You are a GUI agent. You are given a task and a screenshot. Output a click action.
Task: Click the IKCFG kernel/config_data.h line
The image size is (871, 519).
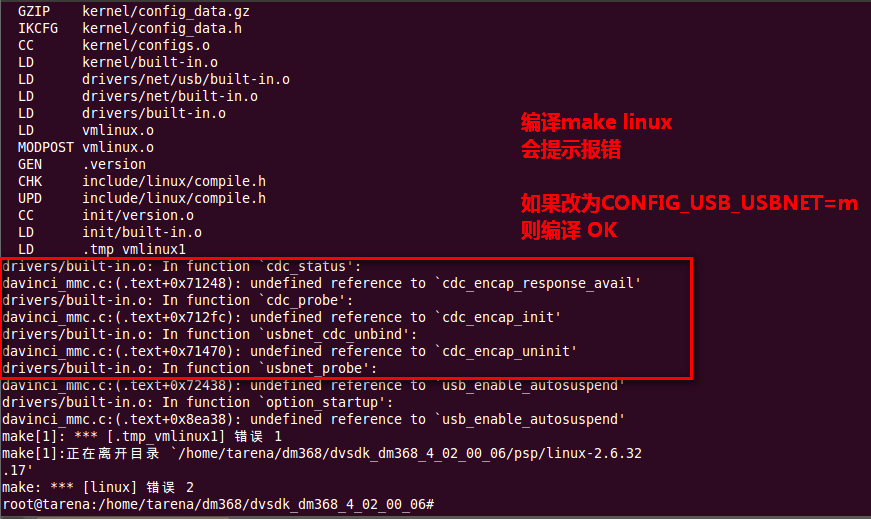click(129, 28)
